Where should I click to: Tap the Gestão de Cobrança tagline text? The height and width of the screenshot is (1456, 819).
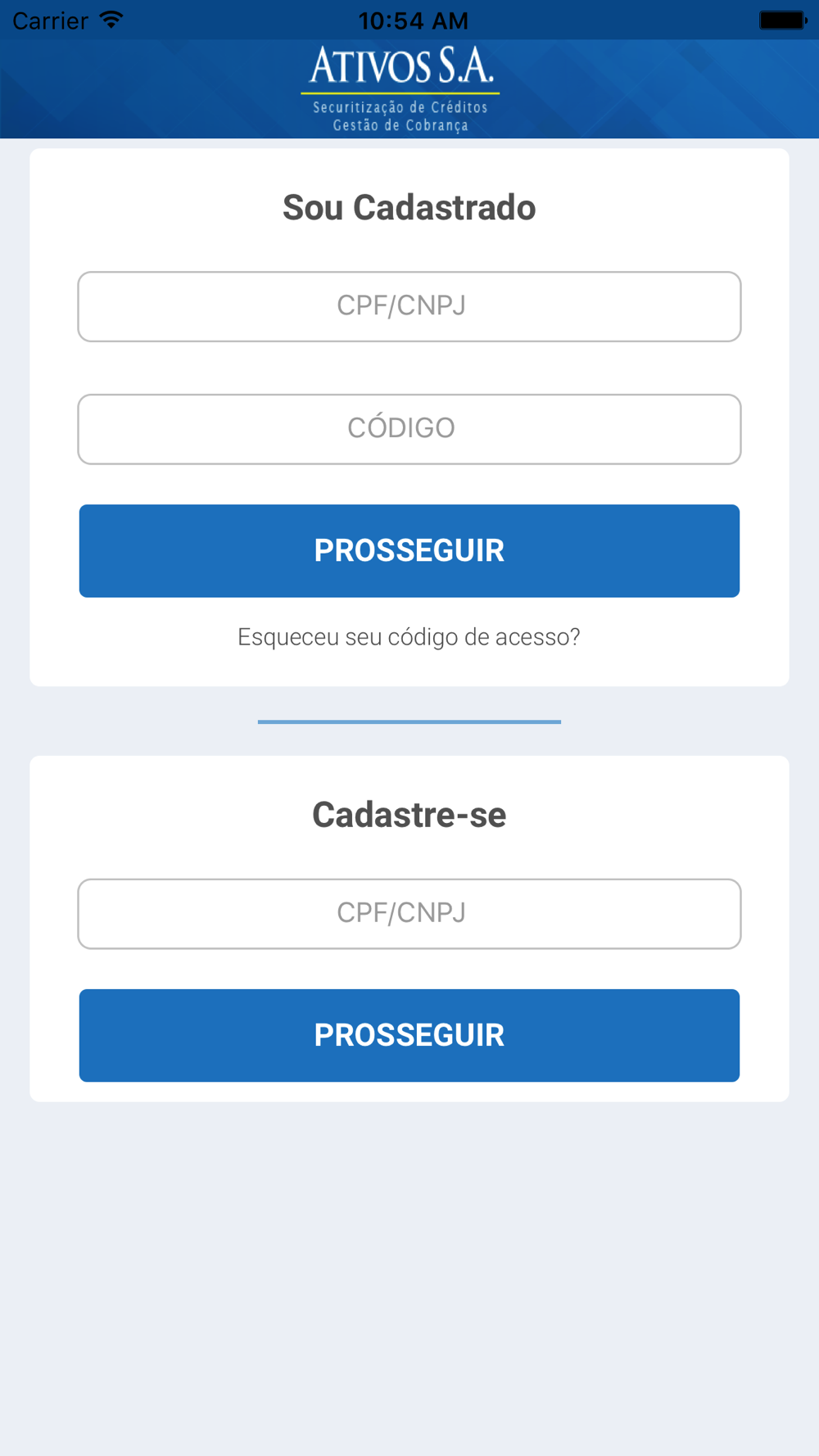400,125
